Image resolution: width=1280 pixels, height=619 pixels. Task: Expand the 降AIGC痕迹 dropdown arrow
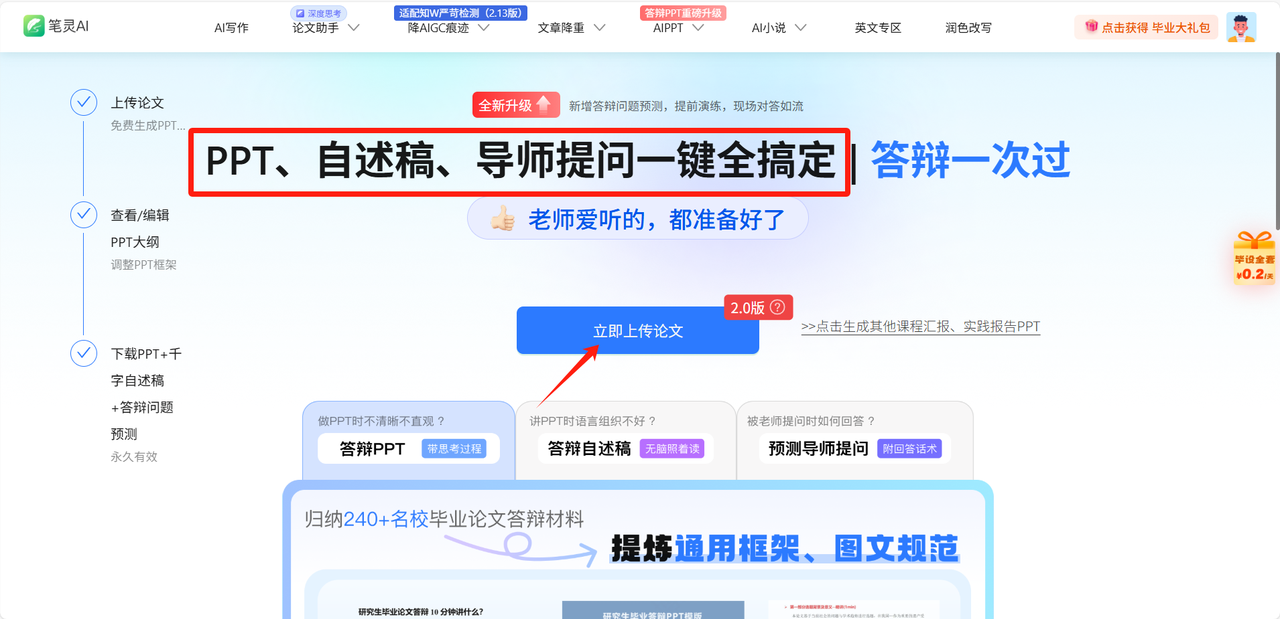click(484, 28)
